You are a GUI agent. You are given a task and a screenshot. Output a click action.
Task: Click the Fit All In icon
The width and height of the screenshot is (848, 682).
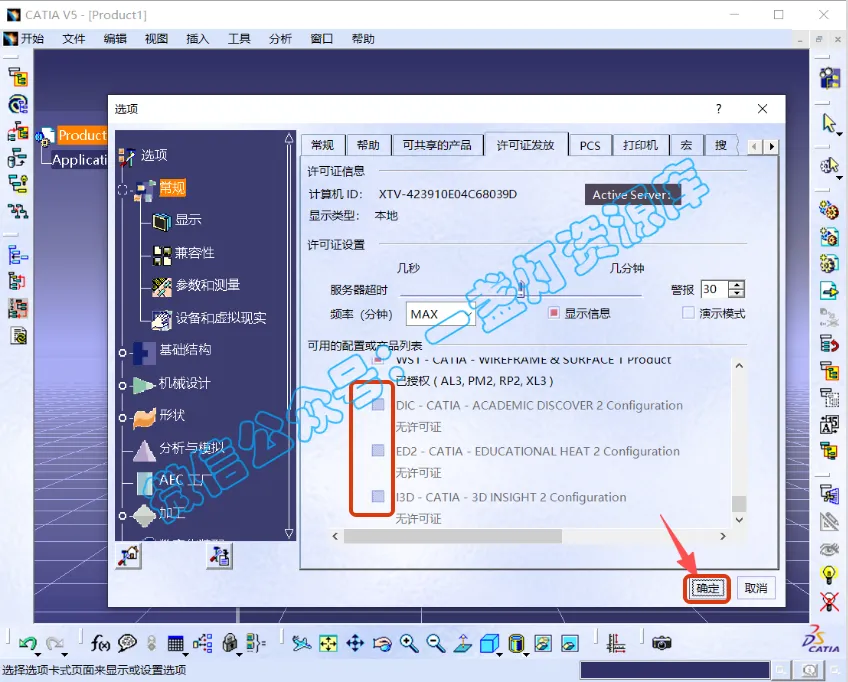click(328, 643)
